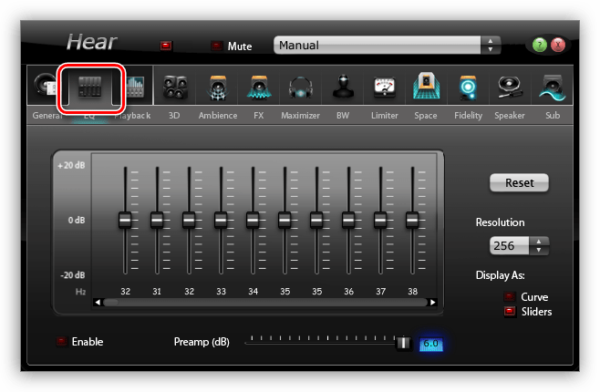Click the green help icon

pos(540,45)
